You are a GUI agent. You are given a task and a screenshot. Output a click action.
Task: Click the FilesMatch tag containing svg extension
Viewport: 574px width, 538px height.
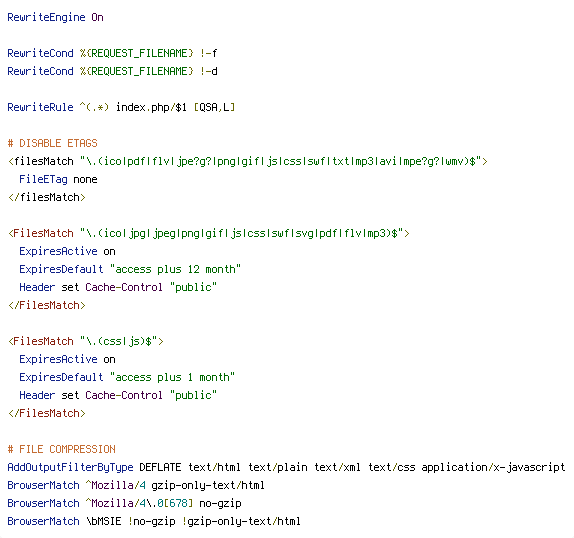[x=209, y=233]
